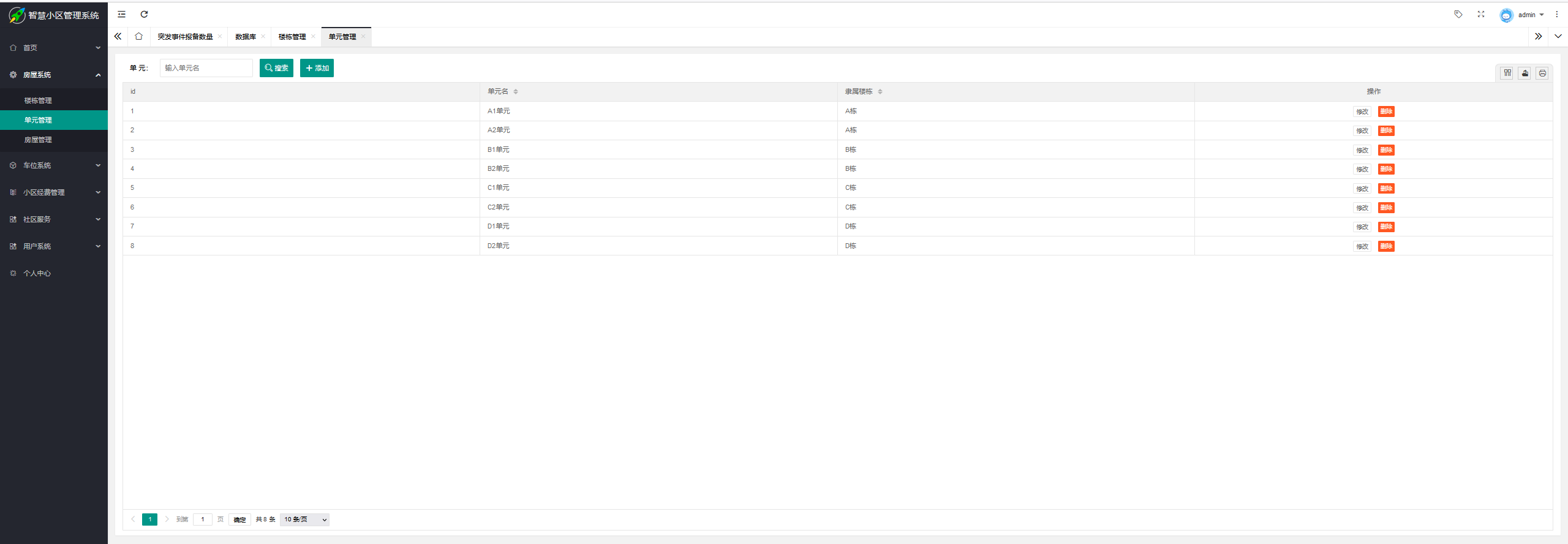Close the 楼栋管理 tab
This screenshot has height=544, width=1568.
313,36
